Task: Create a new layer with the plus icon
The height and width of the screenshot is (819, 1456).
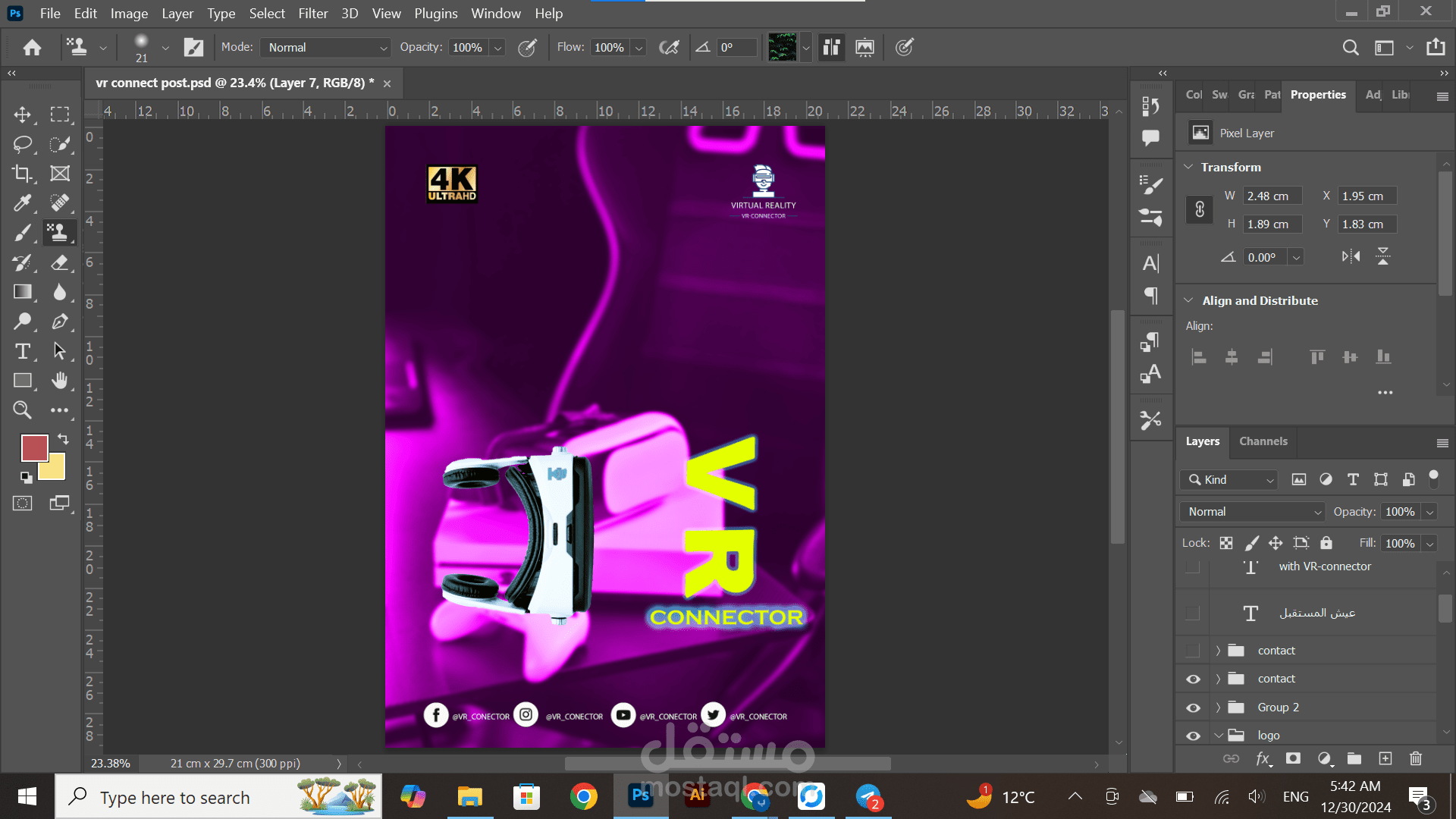Action: pyautogui.click(x=1385, y=758)
